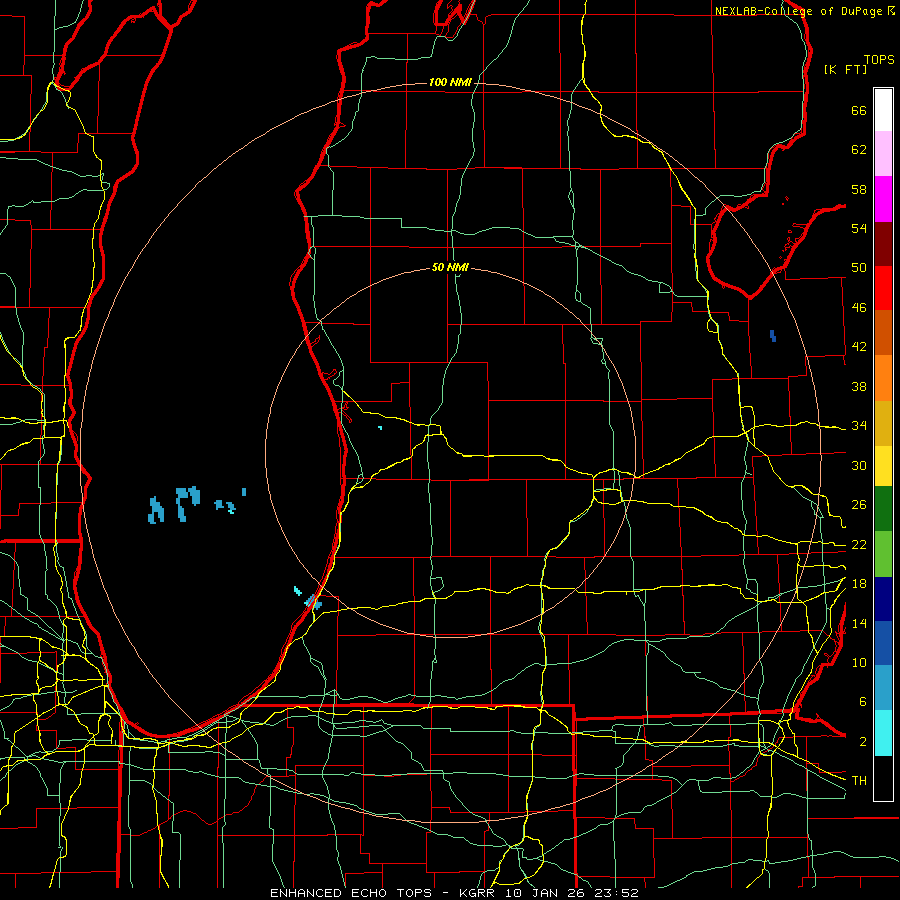The width and height of the screenshot is (900, 900).
Task: Click the blue echo on the southeast lakeshore
Action: click(313, 602)
